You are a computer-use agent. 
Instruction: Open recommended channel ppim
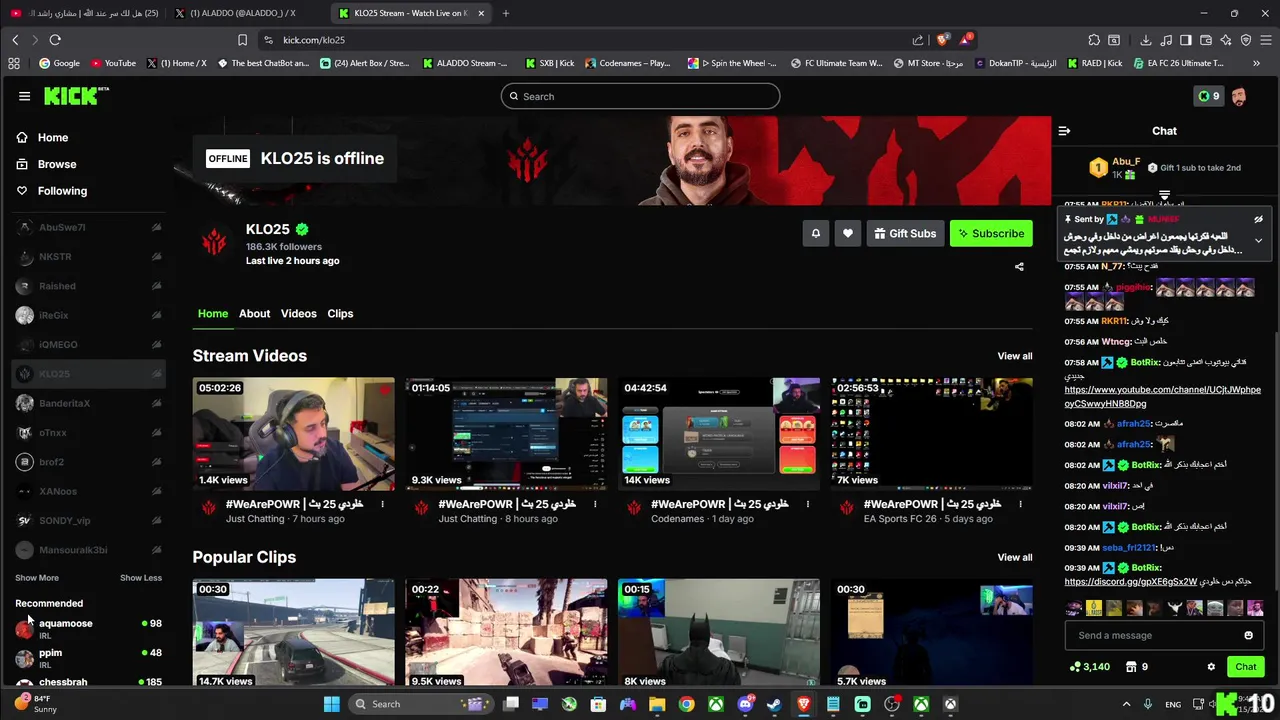pos(88,657)
